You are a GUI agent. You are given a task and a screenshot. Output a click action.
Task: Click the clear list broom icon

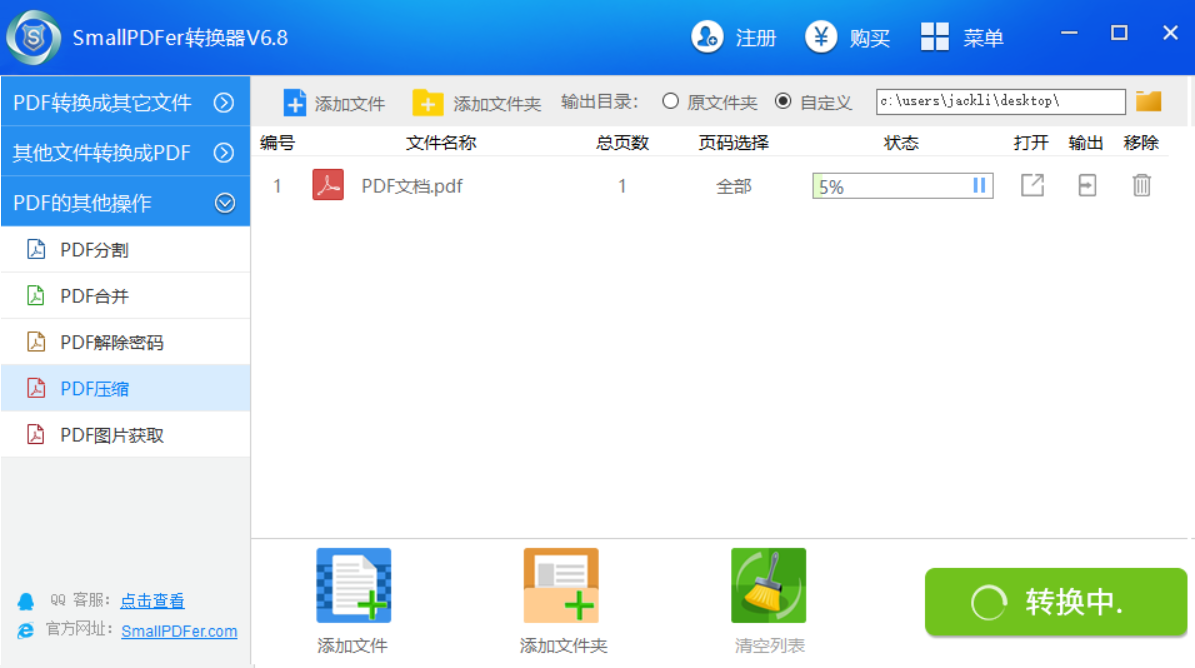[x=768, y=586]
